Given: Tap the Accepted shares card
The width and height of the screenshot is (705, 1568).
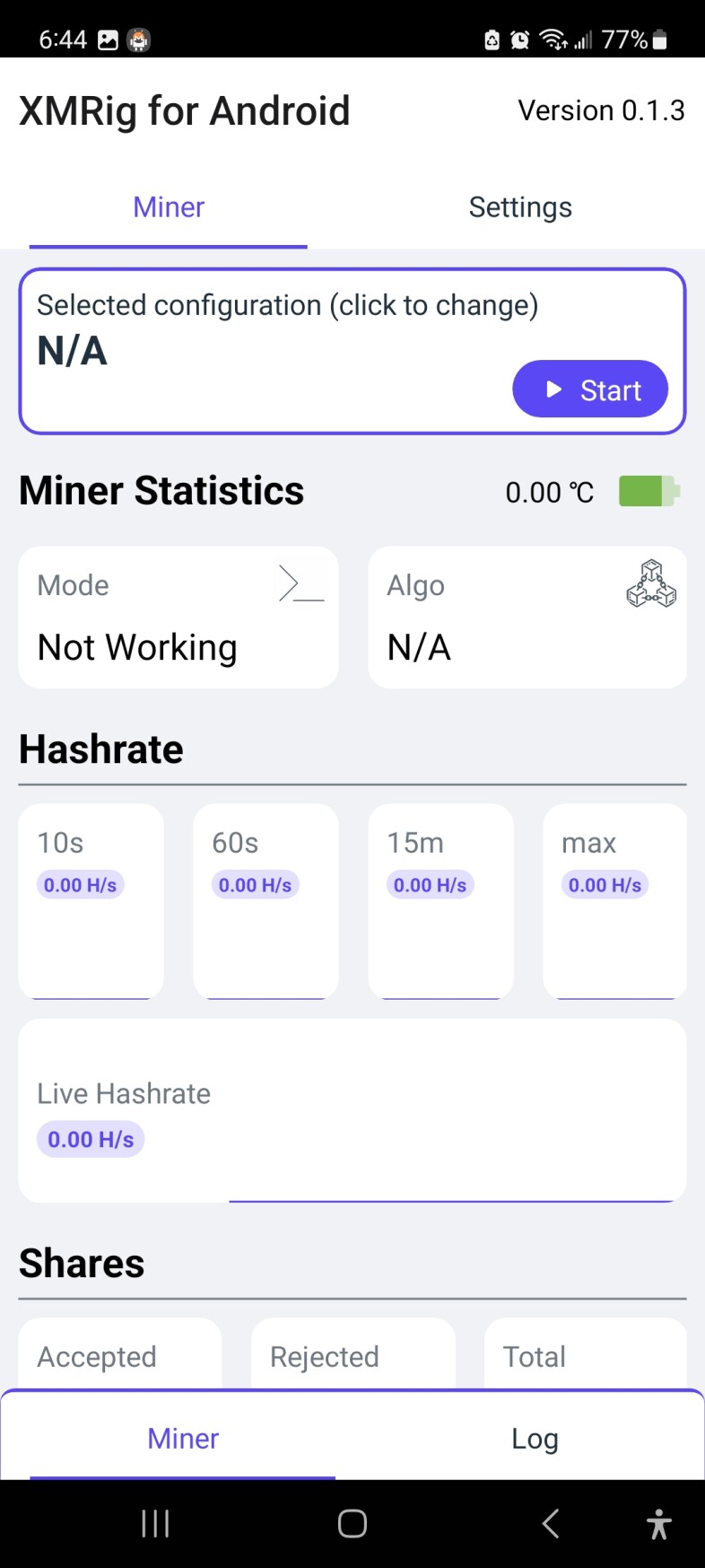Looking at the screenshot, I should point(119,1356).
